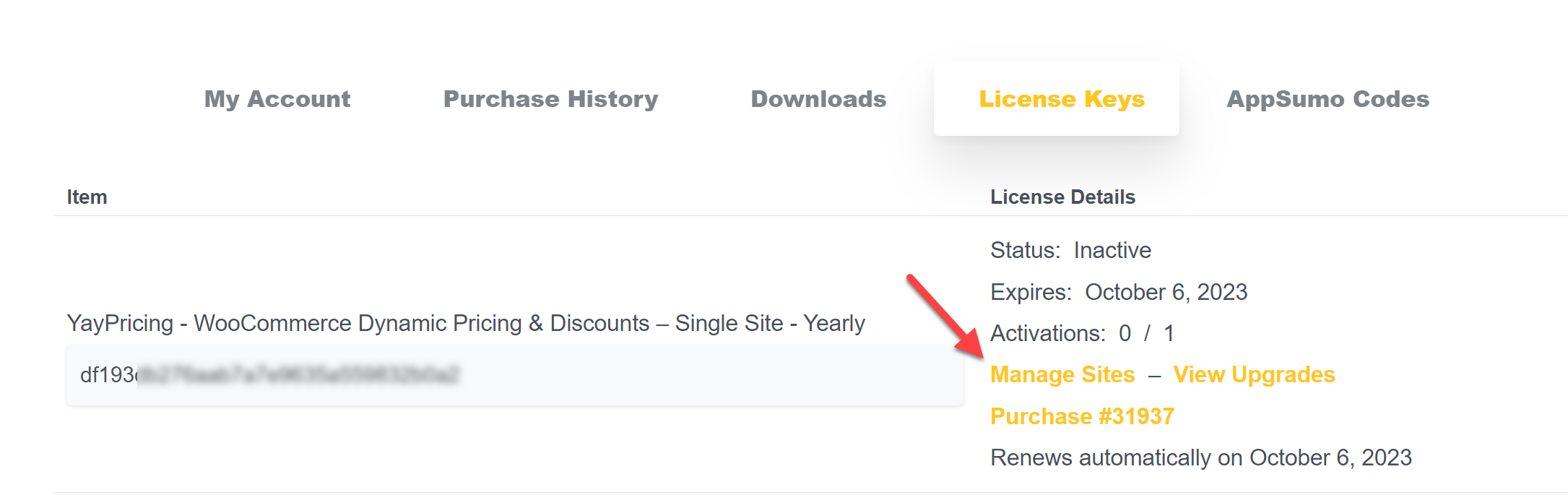
Task: Click the Activations label
Action: pyautogui.click(x=1047, y=333)
